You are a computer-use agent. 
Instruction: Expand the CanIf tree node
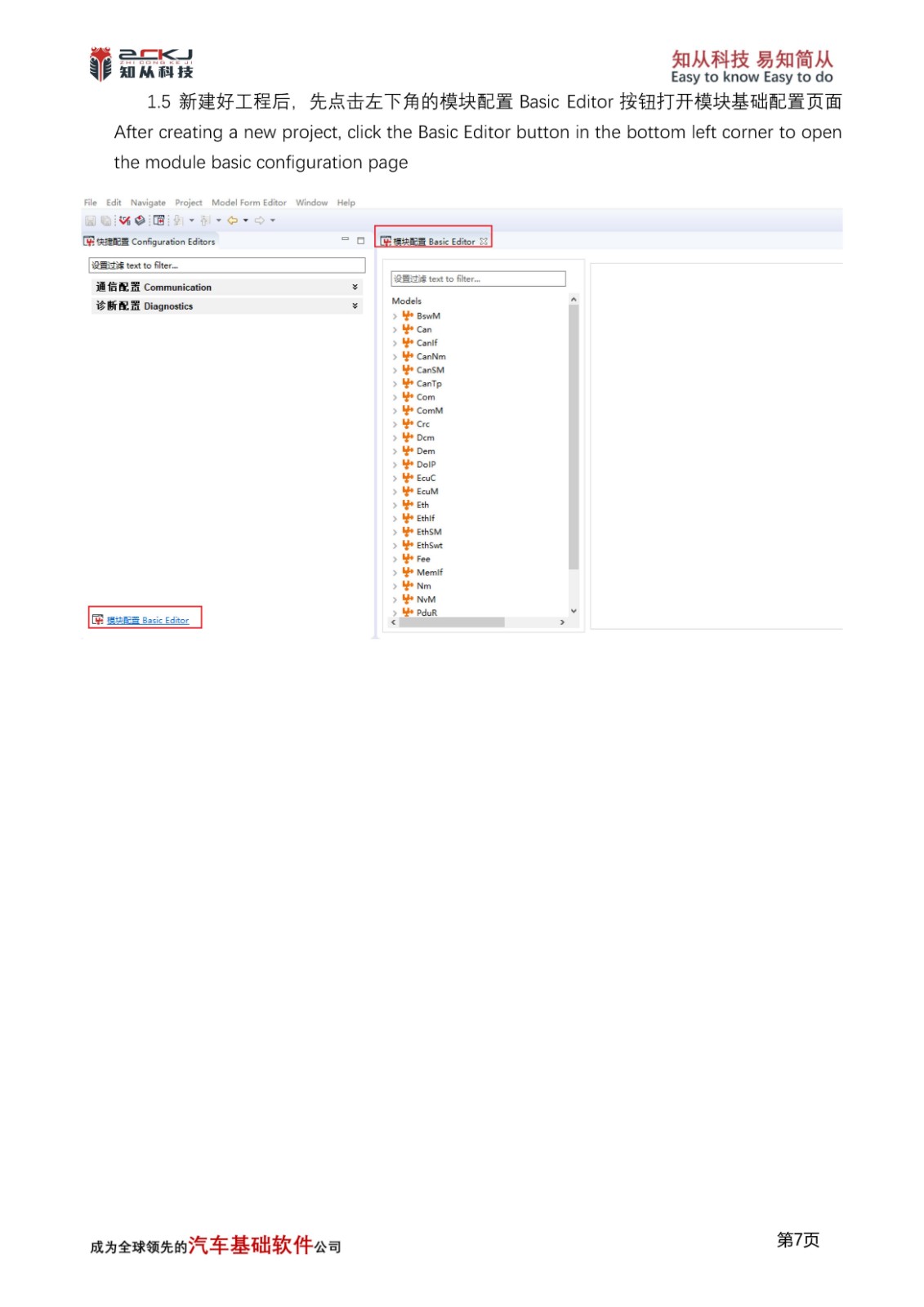point(395,344)
